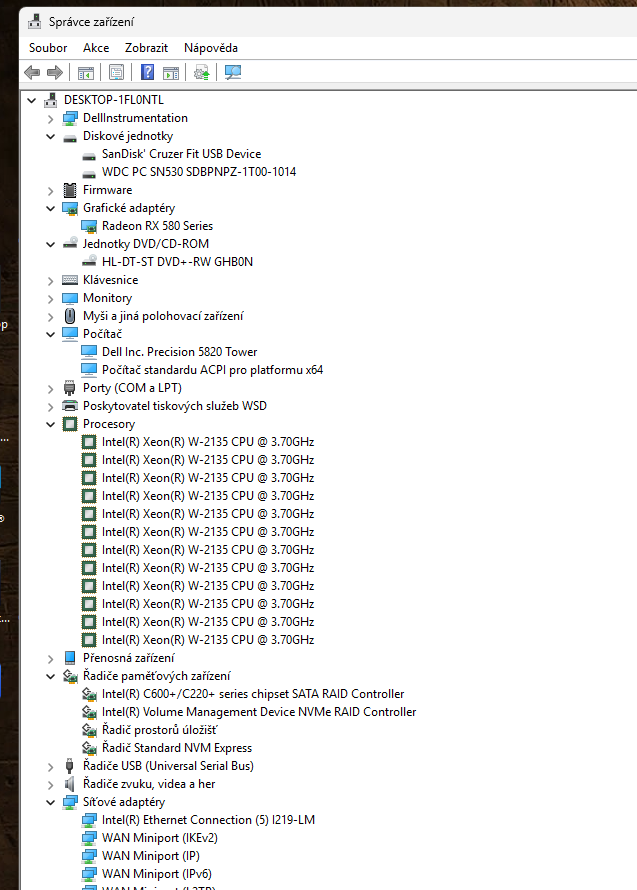
Task: Click the Procesory category chip icon
Action: click(x=70, y=424)
